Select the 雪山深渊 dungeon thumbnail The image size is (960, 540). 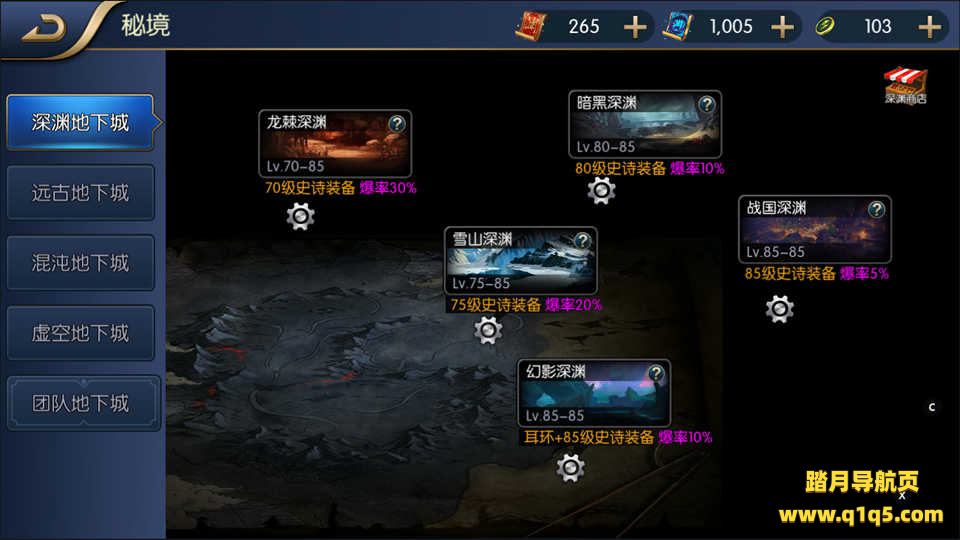point(520,261)
